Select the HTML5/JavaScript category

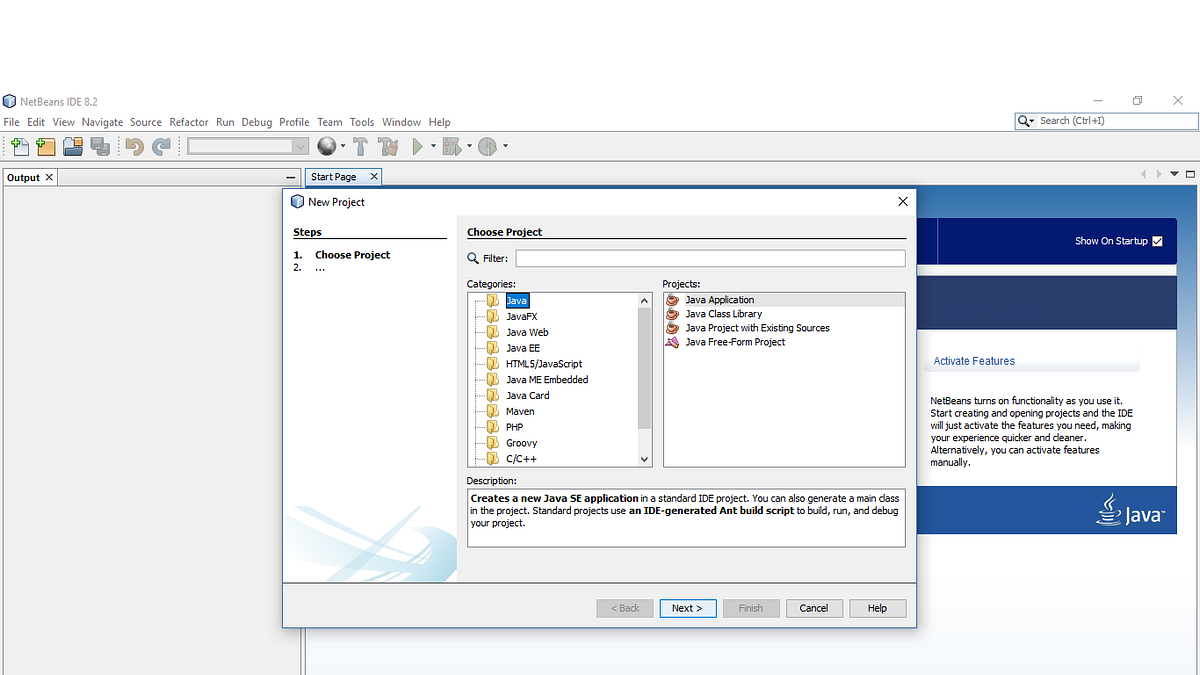544,364
